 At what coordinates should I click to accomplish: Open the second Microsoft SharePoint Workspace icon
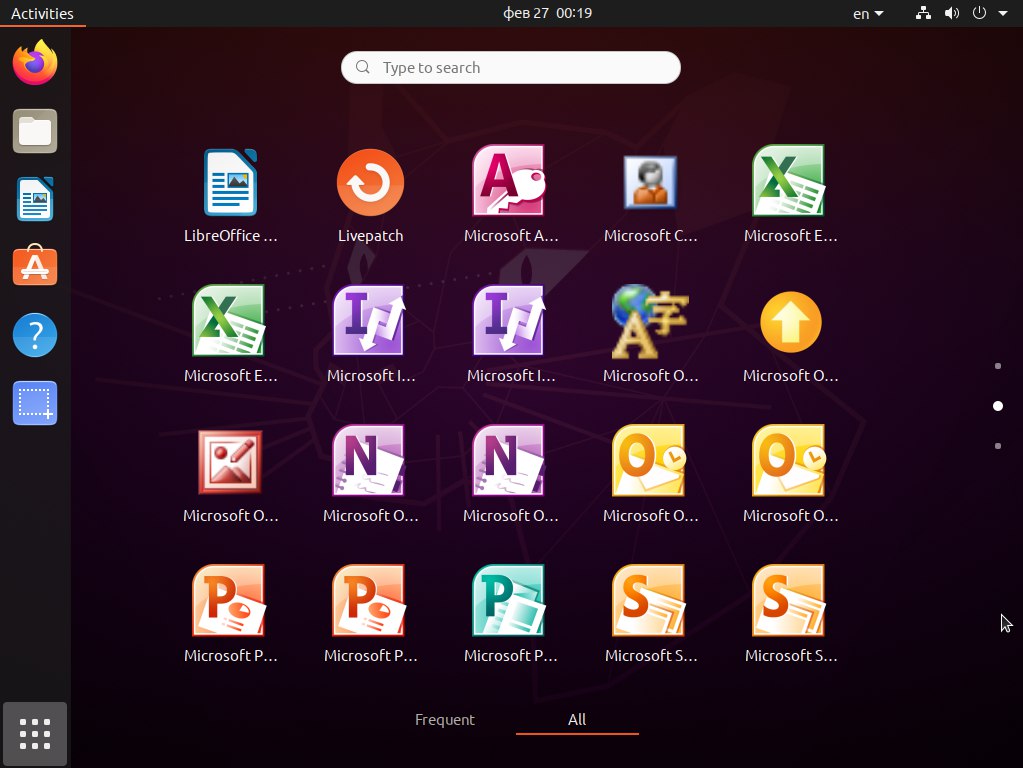pyautogui.click(x=789, y=600)
